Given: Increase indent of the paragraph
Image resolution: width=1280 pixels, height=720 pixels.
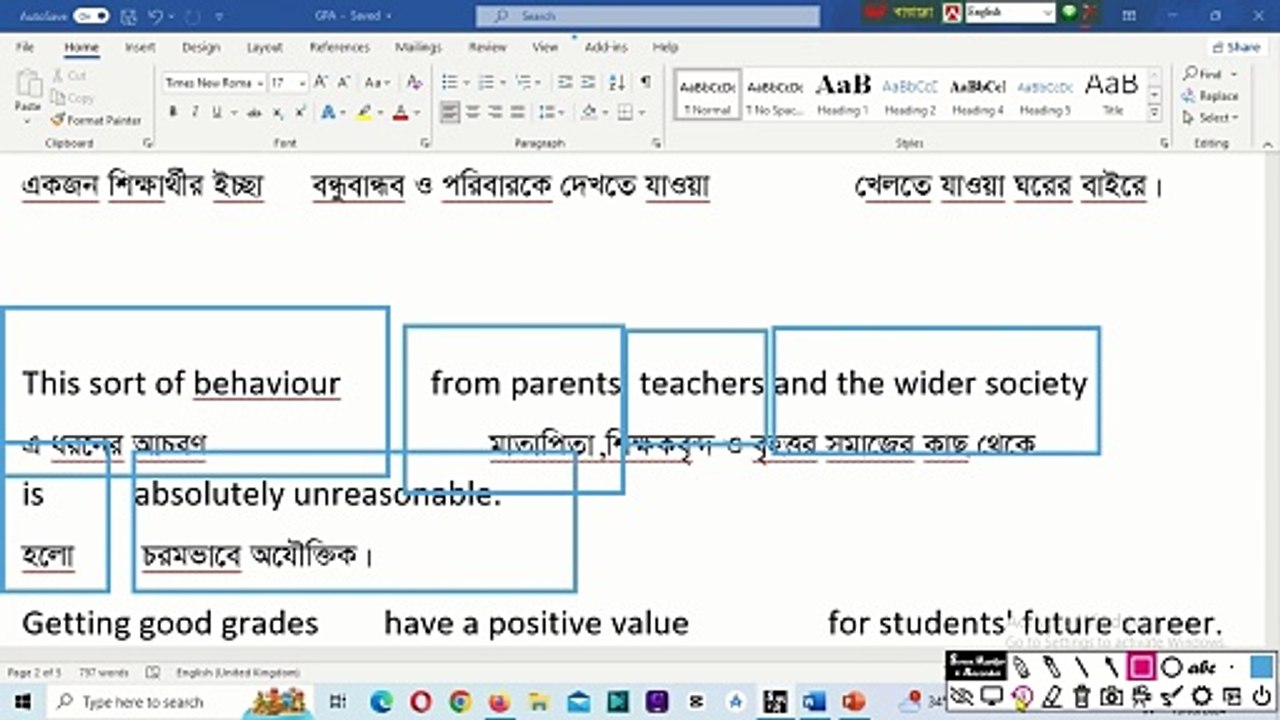Looking at the screenshot, I should [x=588, y=82].
